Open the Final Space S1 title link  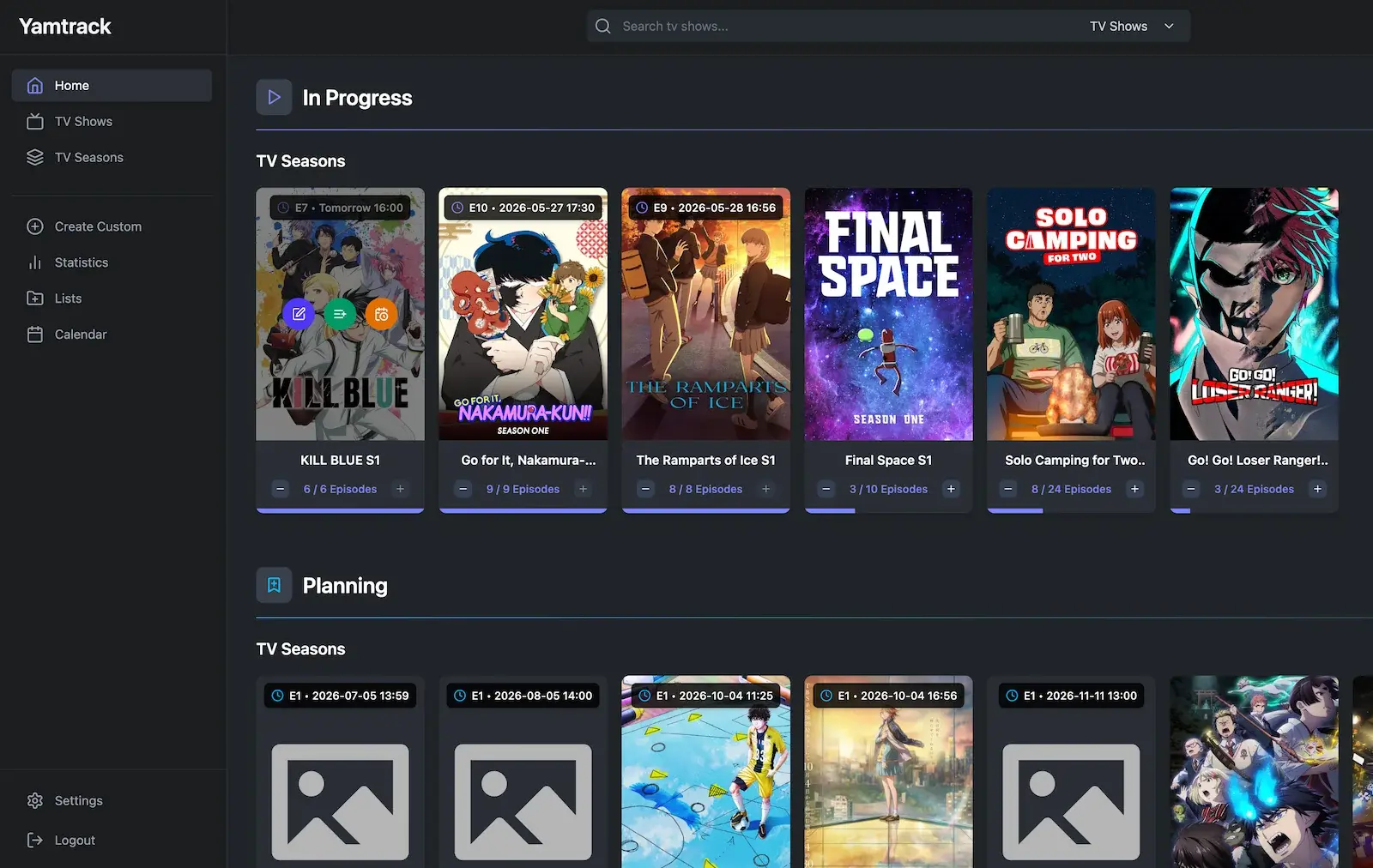coord(888,461)
